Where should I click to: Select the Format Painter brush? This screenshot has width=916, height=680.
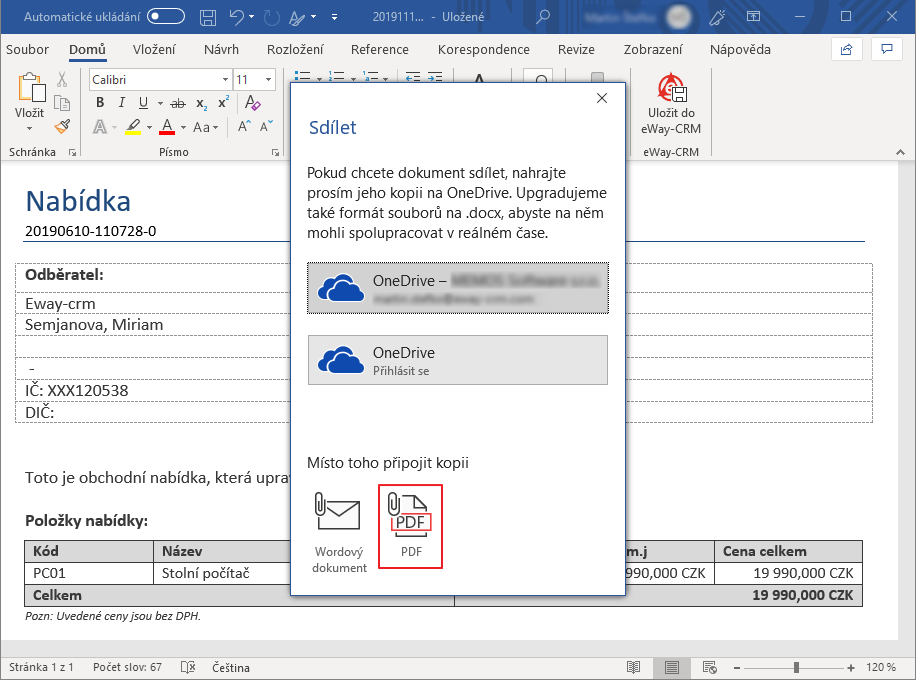click(62, 126)
